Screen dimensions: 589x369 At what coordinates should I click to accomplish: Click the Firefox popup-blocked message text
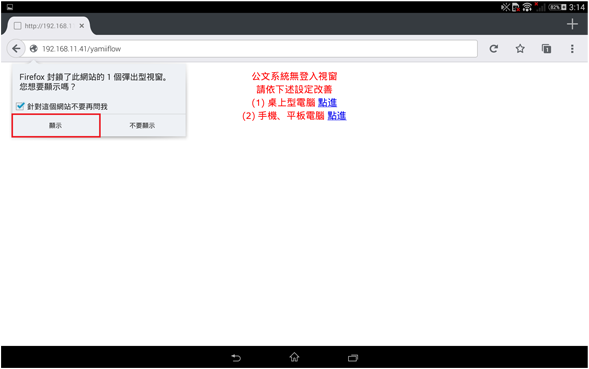click(x=94, y=82)
